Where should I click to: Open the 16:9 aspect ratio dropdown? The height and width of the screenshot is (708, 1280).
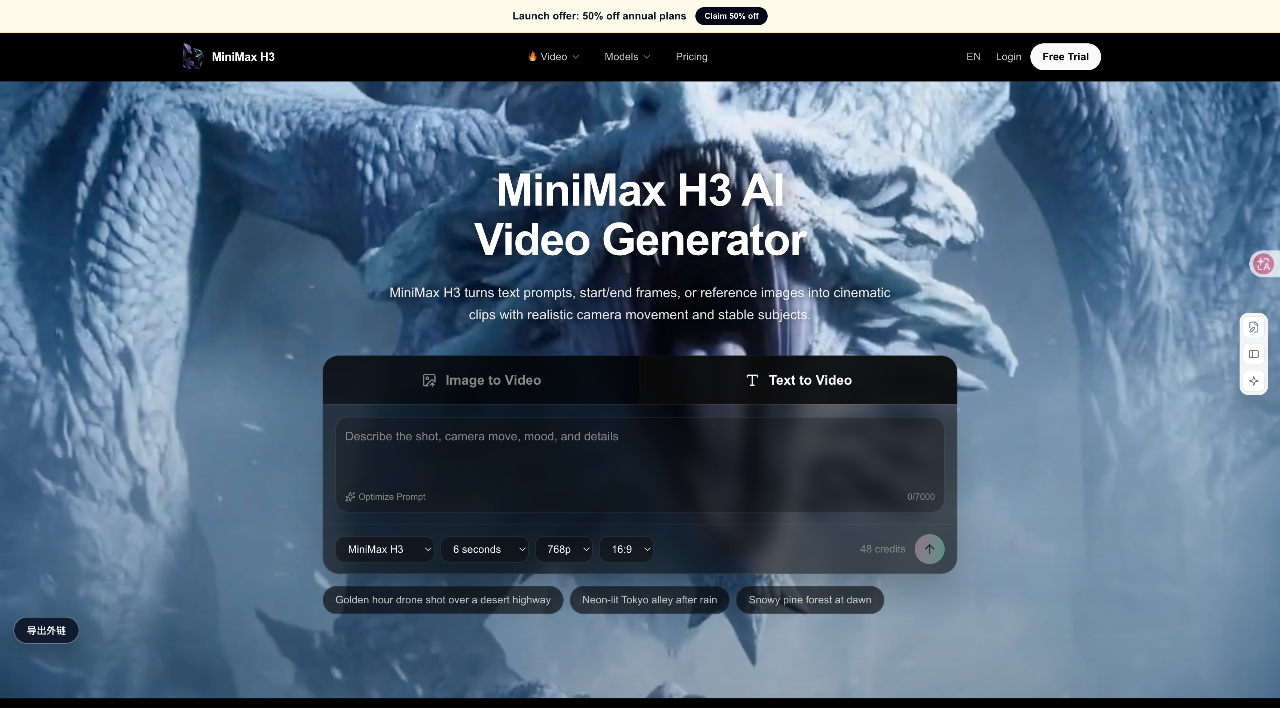tap(626, 549)
